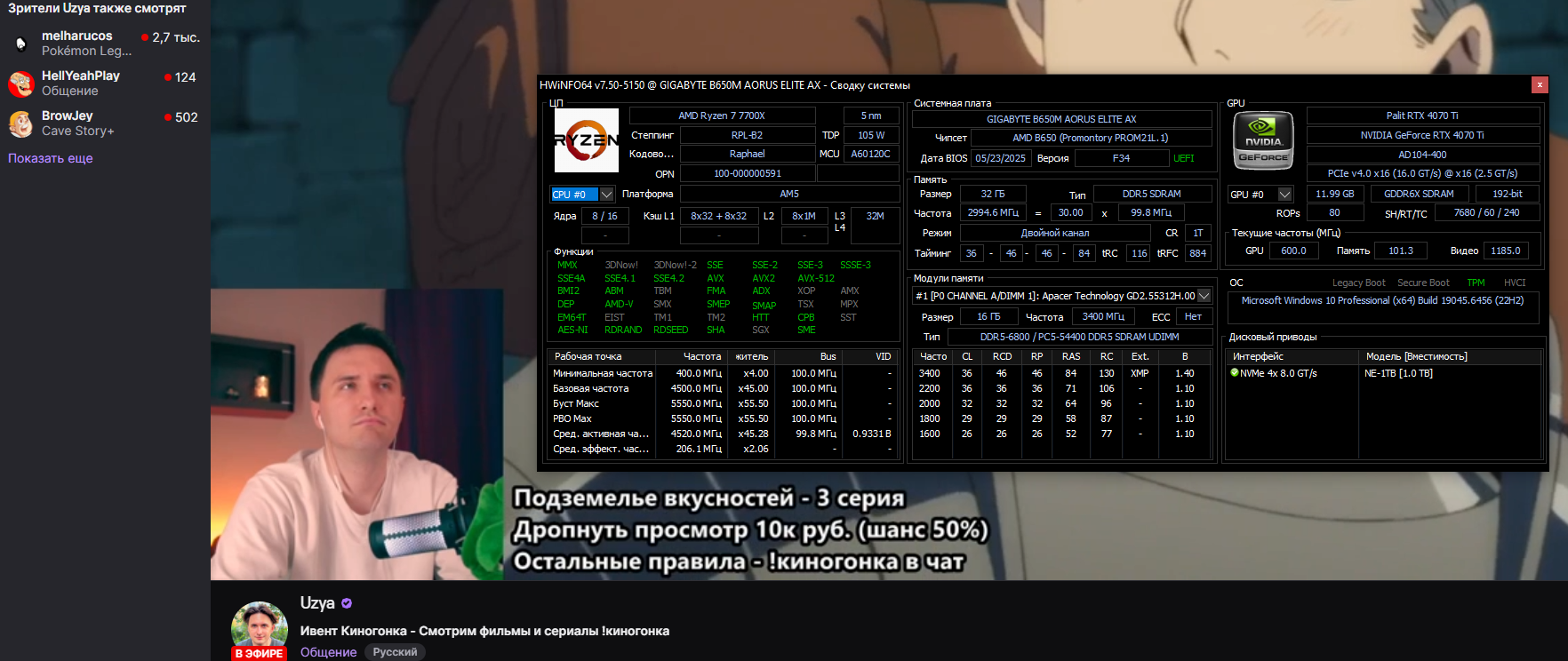Image resolution: width=1568 pixels, height=661 pixels.
Task: Click the 'Показать еще' link
Action: point(51,158)
